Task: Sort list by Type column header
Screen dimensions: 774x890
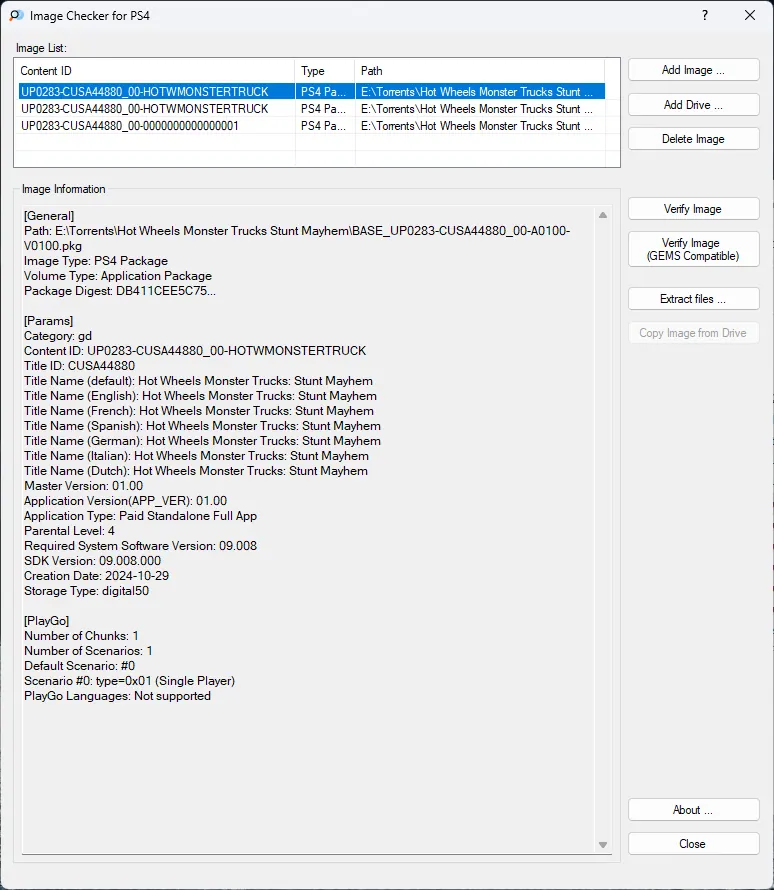Action: [325, 71]
